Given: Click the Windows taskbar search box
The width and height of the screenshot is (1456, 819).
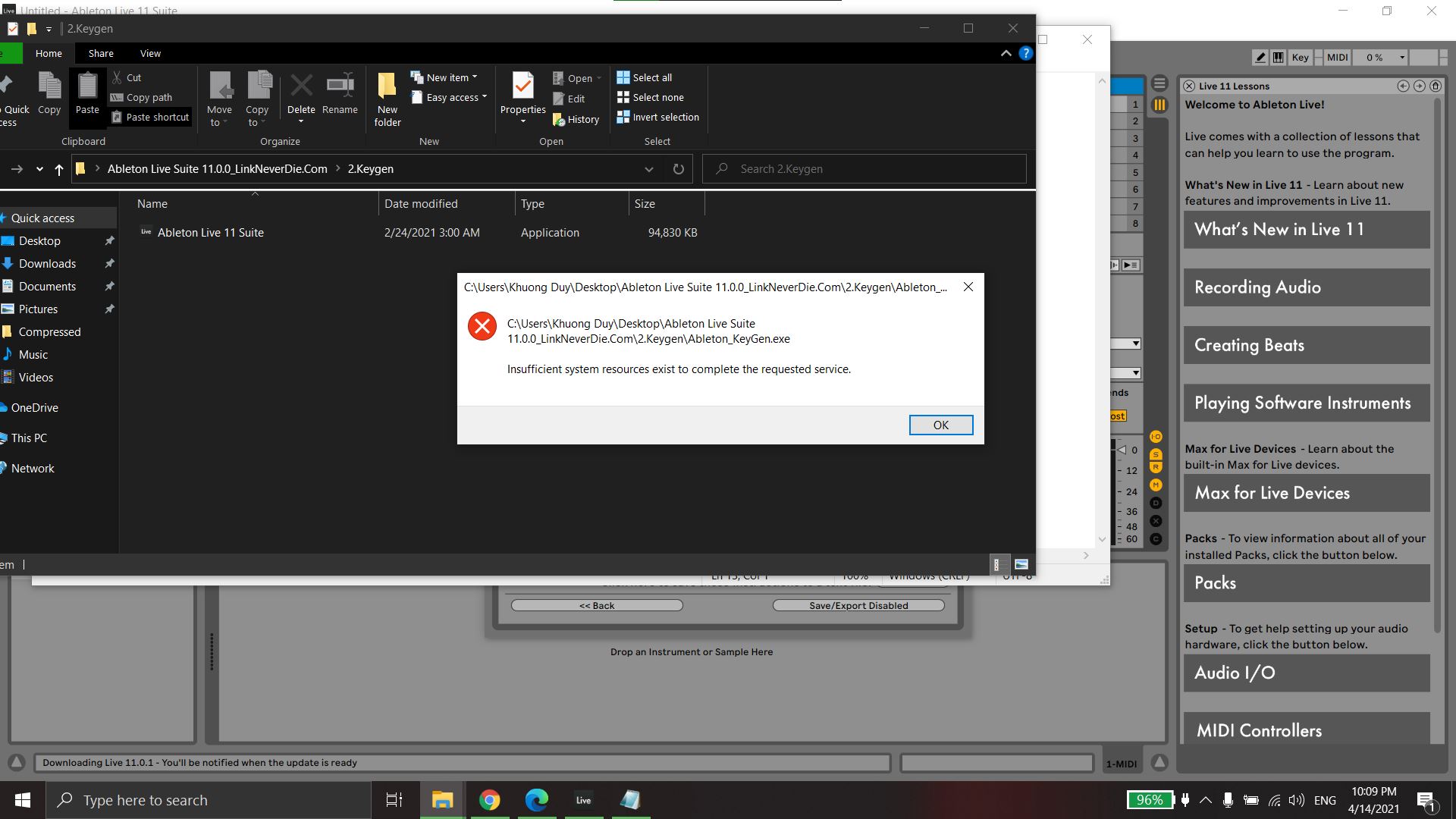Looking at the screenshot, I should (x=209, y=800).
